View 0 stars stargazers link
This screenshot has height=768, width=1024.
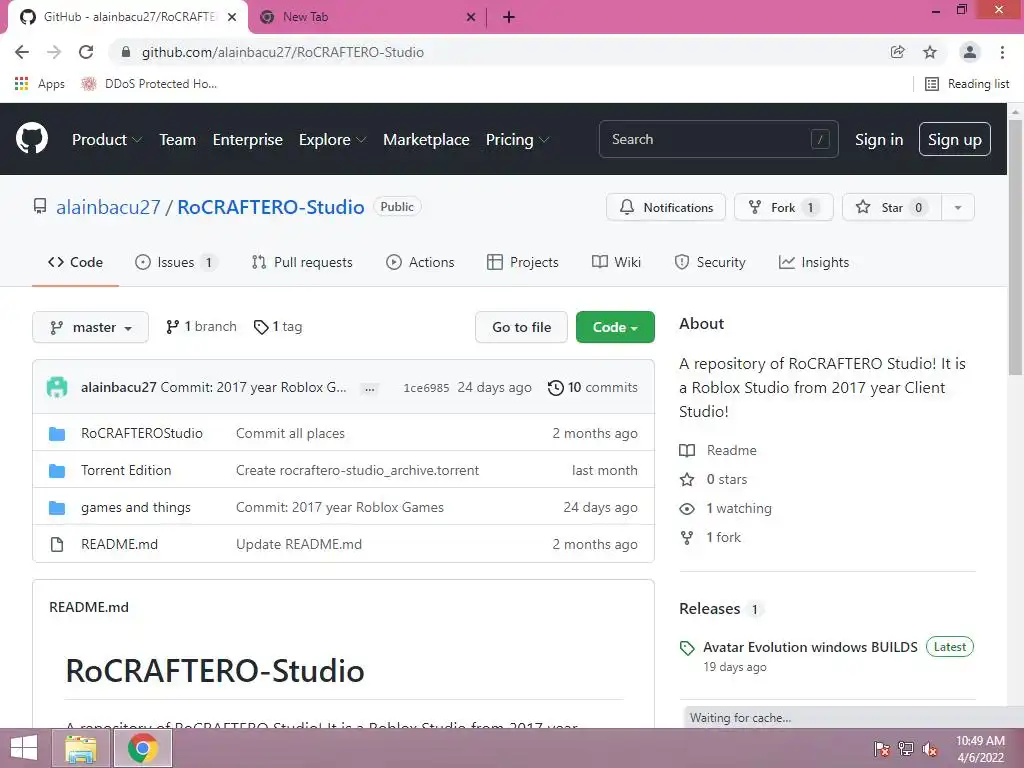[x=714, y=479]
